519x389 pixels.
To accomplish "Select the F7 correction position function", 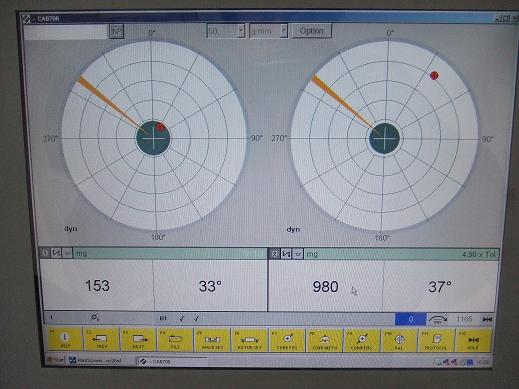I will click(x=287, y=339).
